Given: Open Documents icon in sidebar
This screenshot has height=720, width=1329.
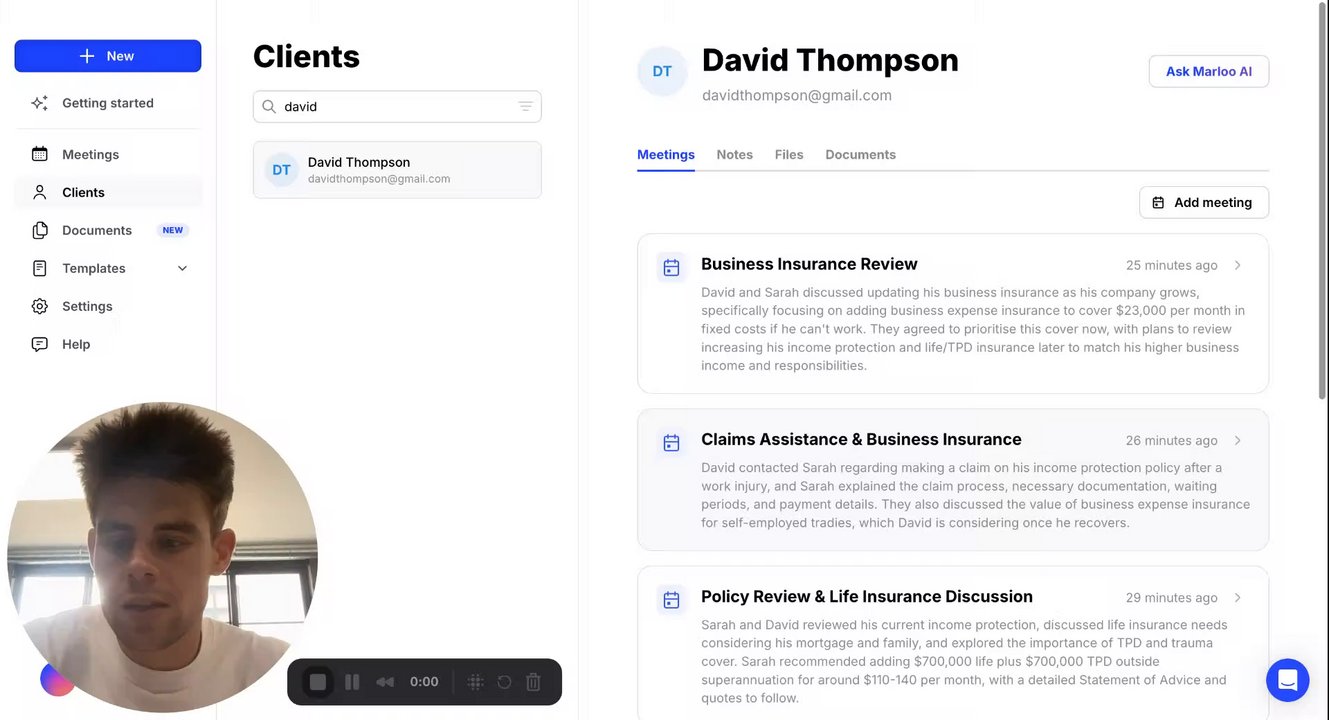Looking at the screenshot, I should [40, 230].
